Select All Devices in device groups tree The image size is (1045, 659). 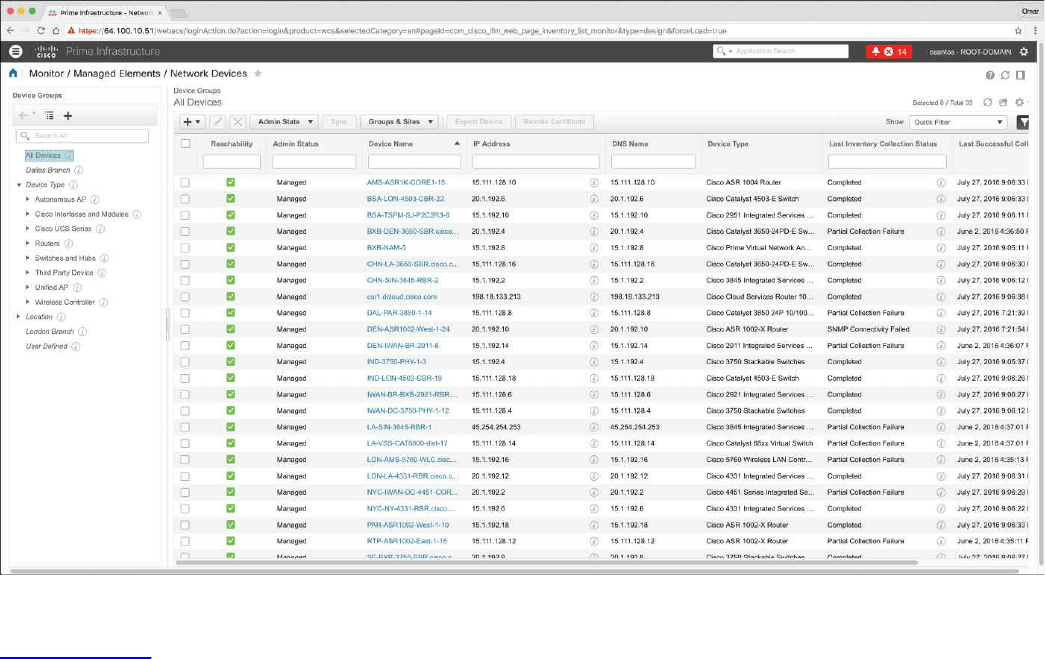click(43, 155)
